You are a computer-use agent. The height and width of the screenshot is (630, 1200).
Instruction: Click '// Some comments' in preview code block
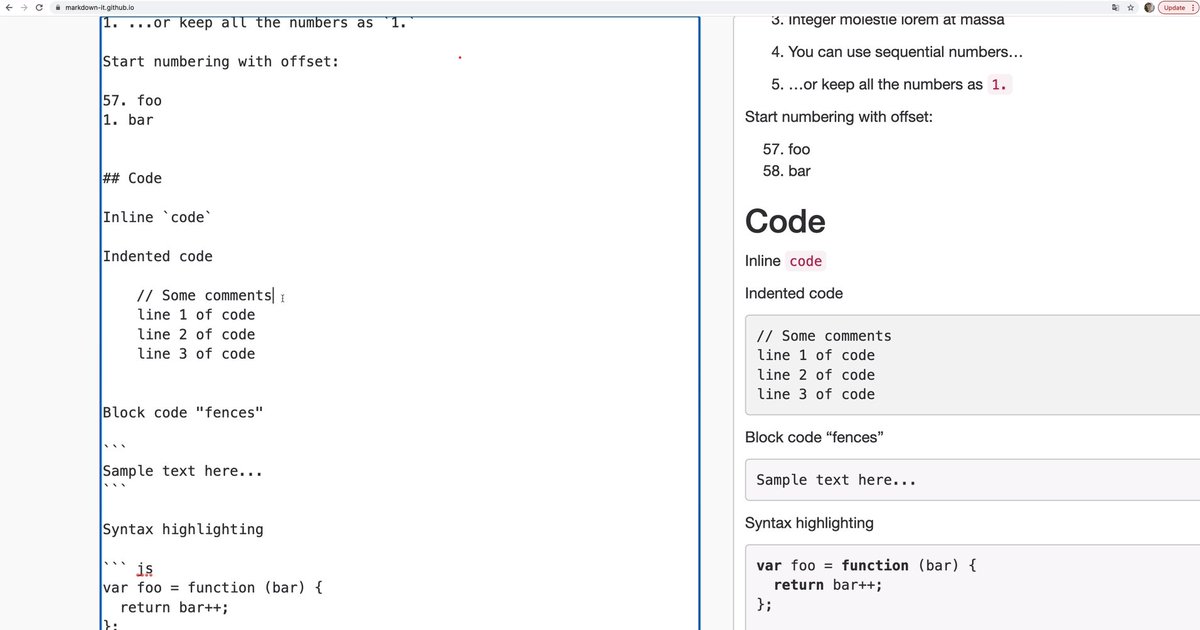tap(824, 336)
